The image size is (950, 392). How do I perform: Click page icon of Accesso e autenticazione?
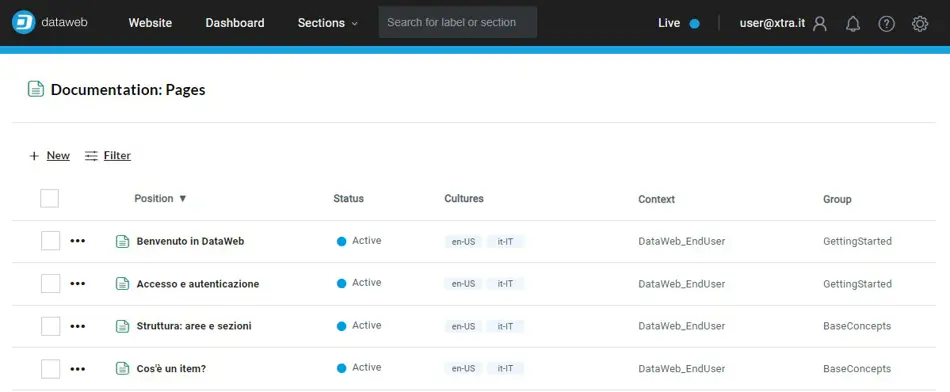122,284
